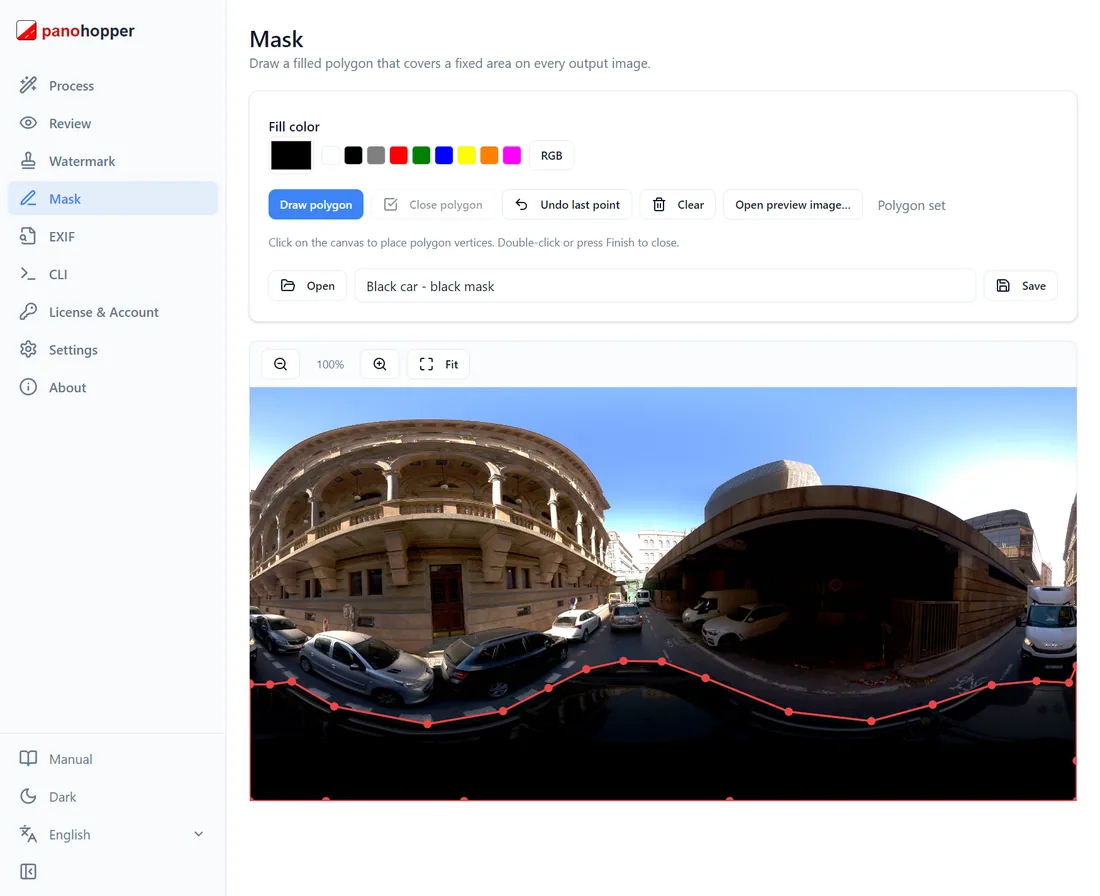Click the Review eye icon

click(28, 123)
